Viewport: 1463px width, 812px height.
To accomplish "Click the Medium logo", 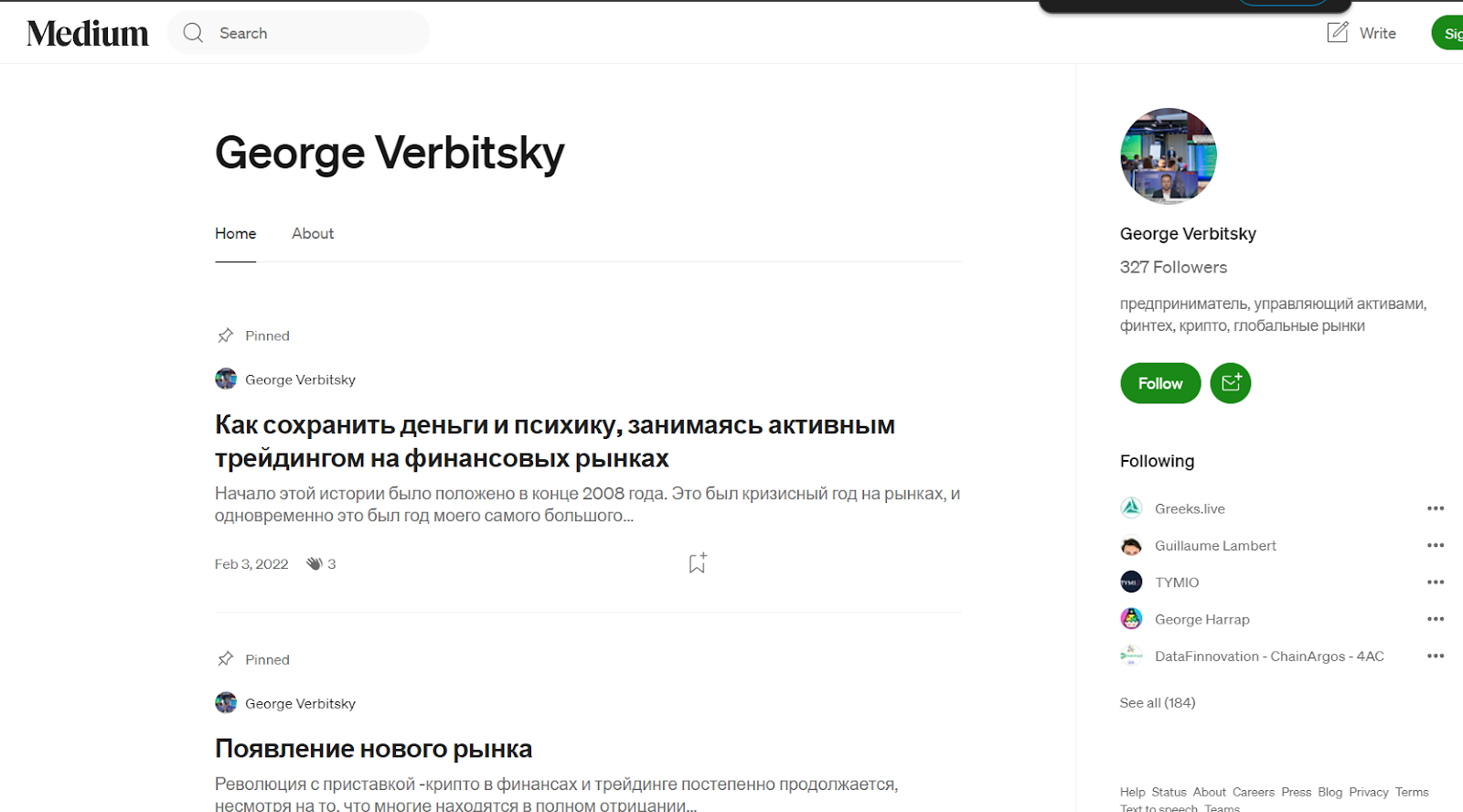I will (88, 33).
